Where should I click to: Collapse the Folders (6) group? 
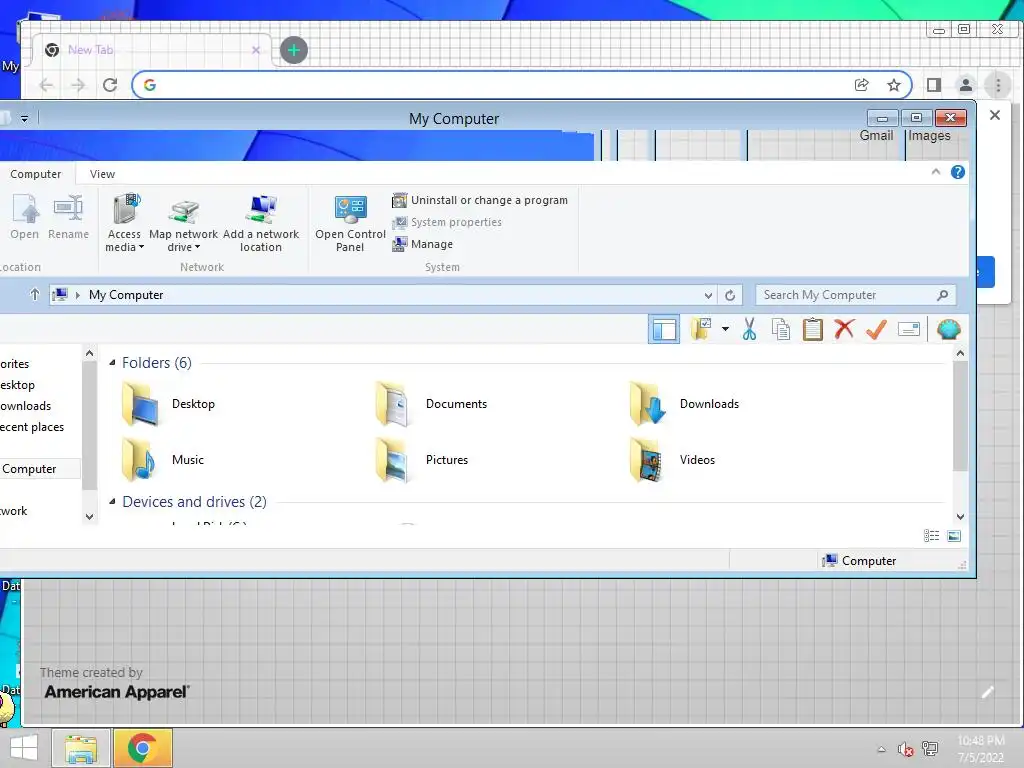(112, 362)
